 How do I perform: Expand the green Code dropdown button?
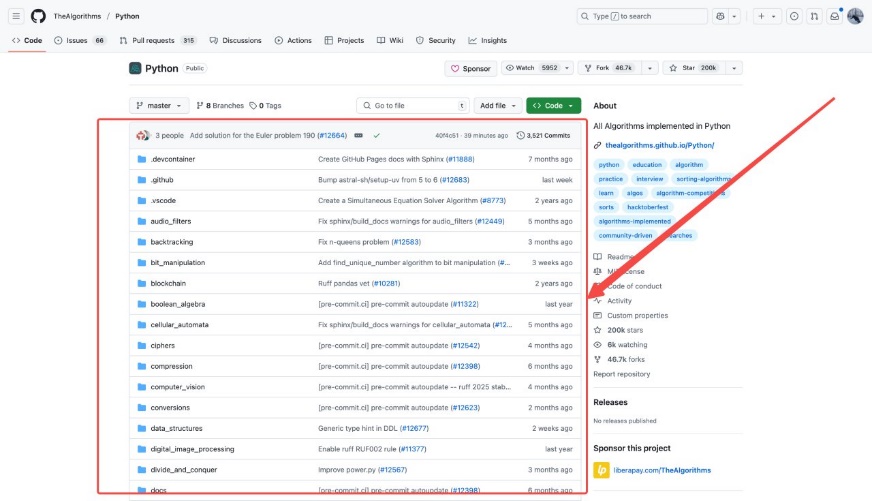553,105
